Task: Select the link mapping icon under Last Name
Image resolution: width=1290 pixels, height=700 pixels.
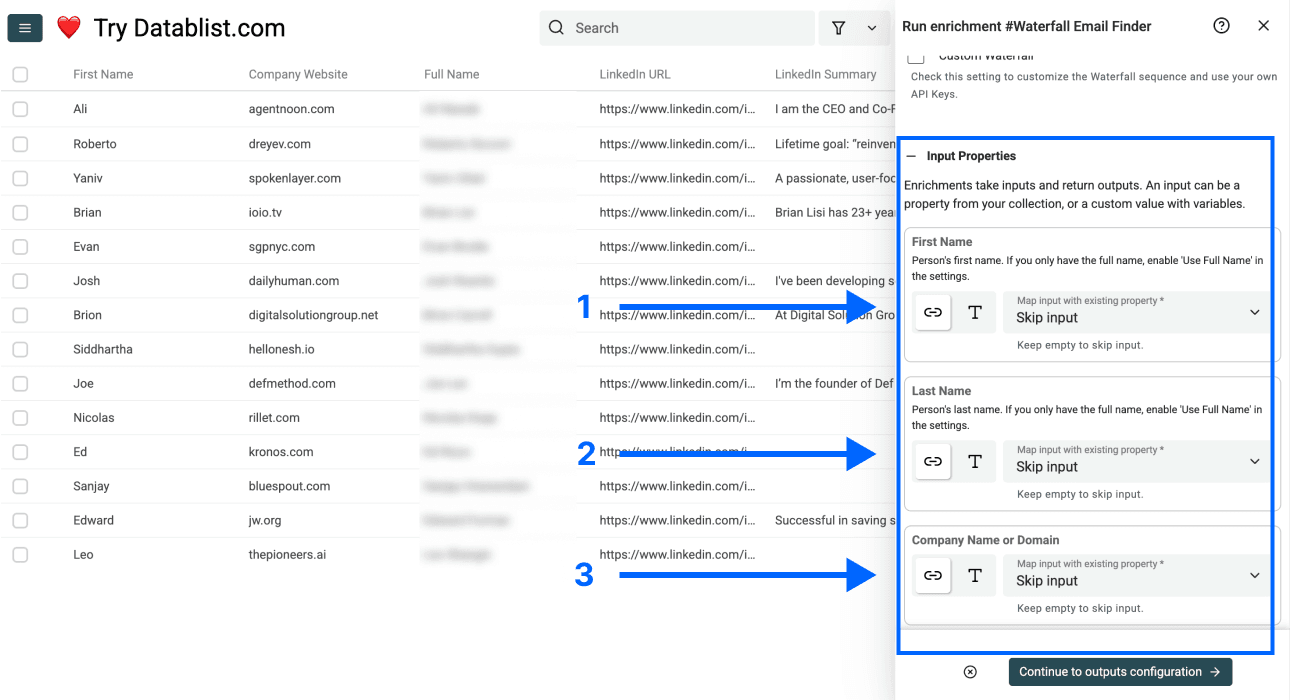Action: tap(932, 461)
